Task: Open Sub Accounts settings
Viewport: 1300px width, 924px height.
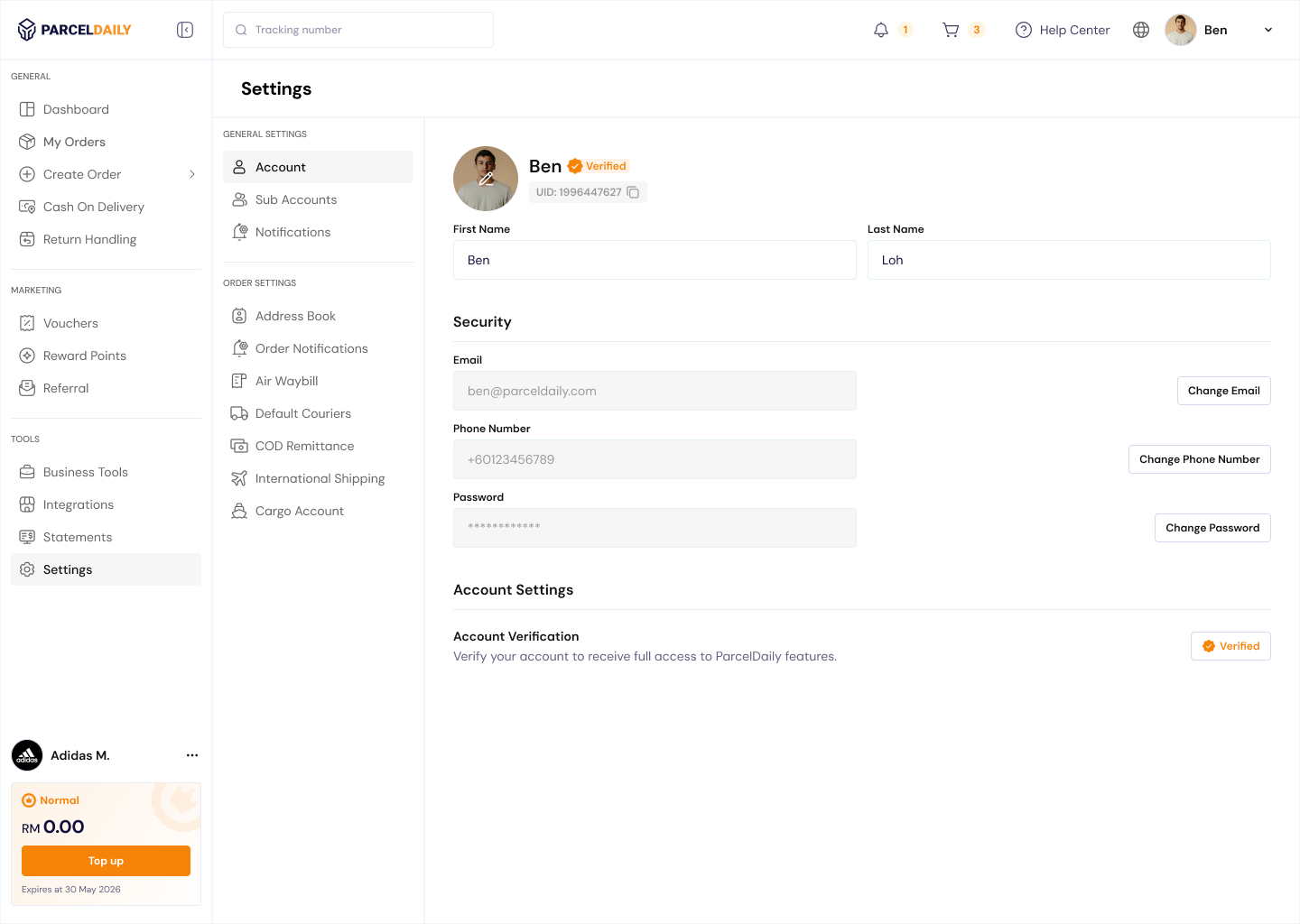Action: (x=296, y=199)
